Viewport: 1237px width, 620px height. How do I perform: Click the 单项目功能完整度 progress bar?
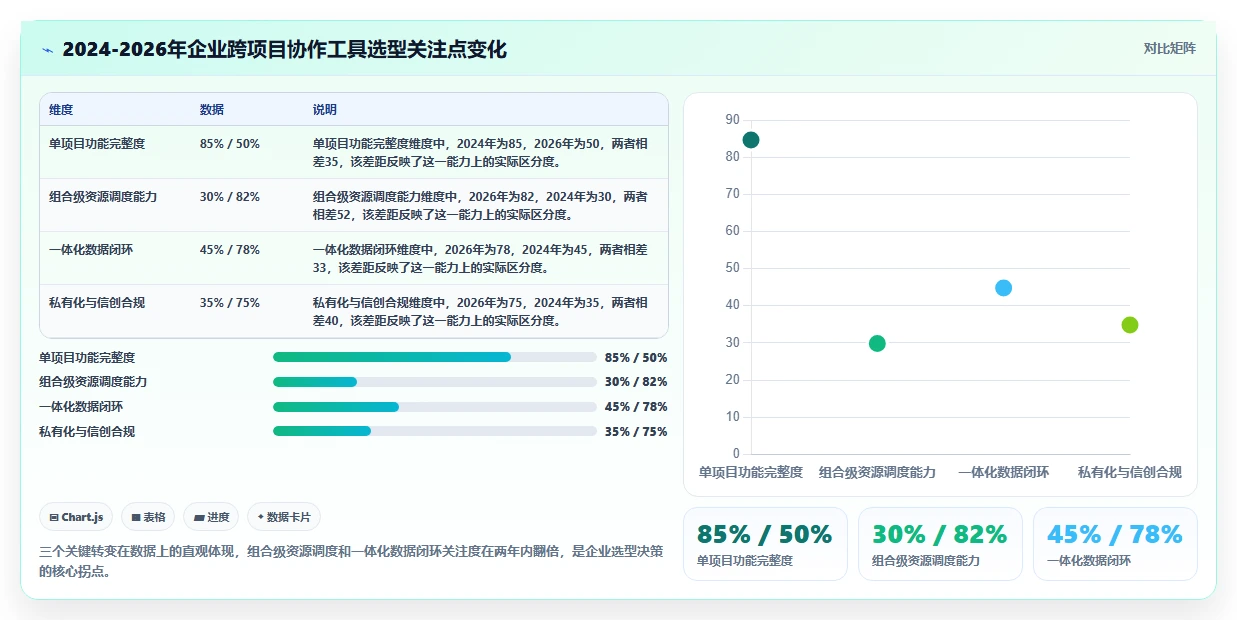tap(435, 357)
